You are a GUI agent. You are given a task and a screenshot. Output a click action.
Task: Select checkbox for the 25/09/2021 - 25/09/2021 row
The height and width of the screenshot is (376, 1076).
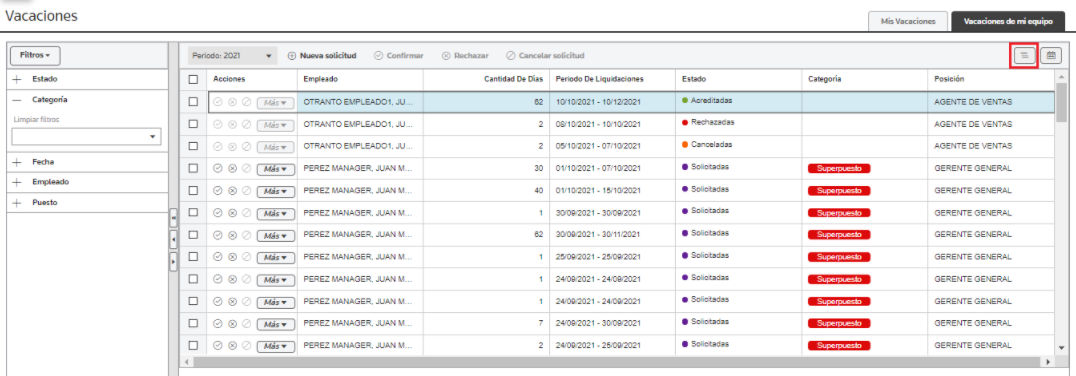tap(194, 257)
